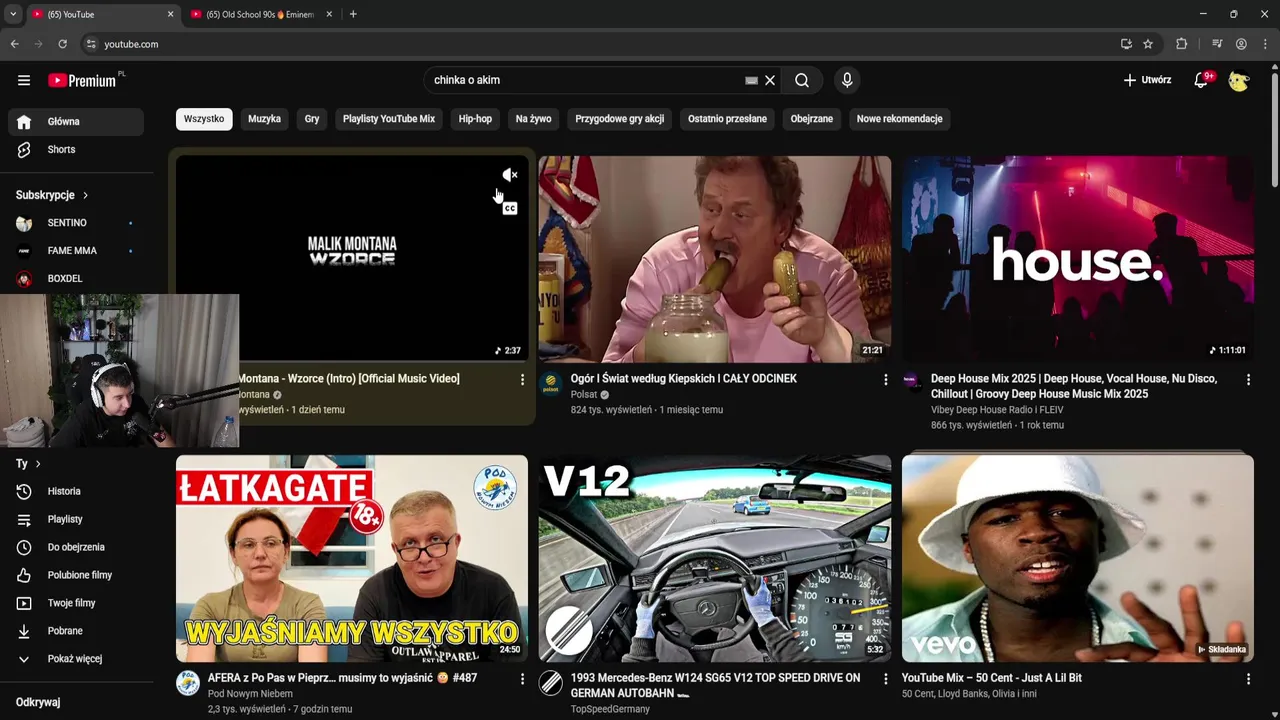Open options menu for 50 Cent mix
Screen dimensions: 1280x720
coord(1248,679)
